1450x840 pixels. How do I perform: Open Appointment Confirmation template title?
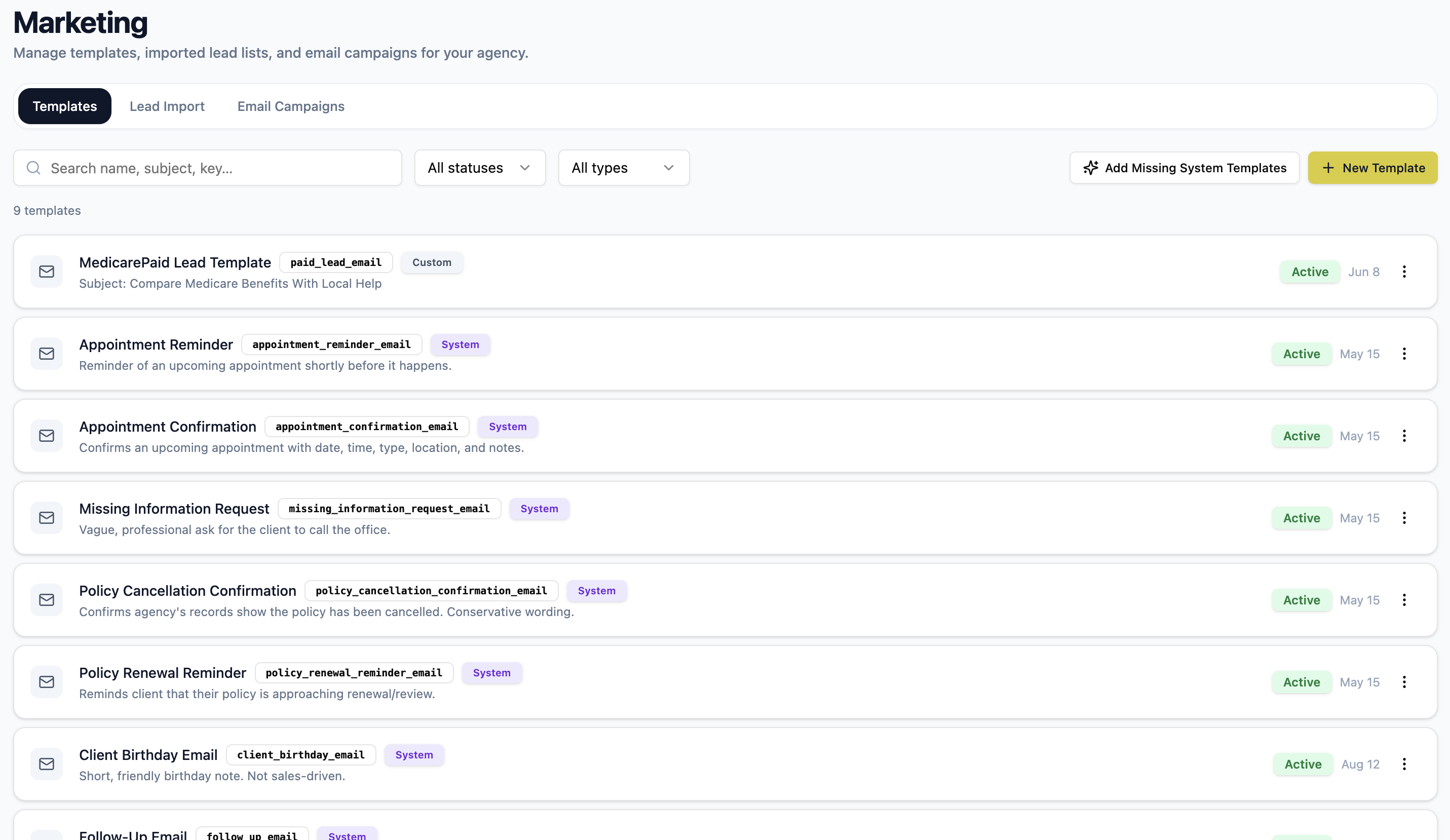(x=167, y=427)
